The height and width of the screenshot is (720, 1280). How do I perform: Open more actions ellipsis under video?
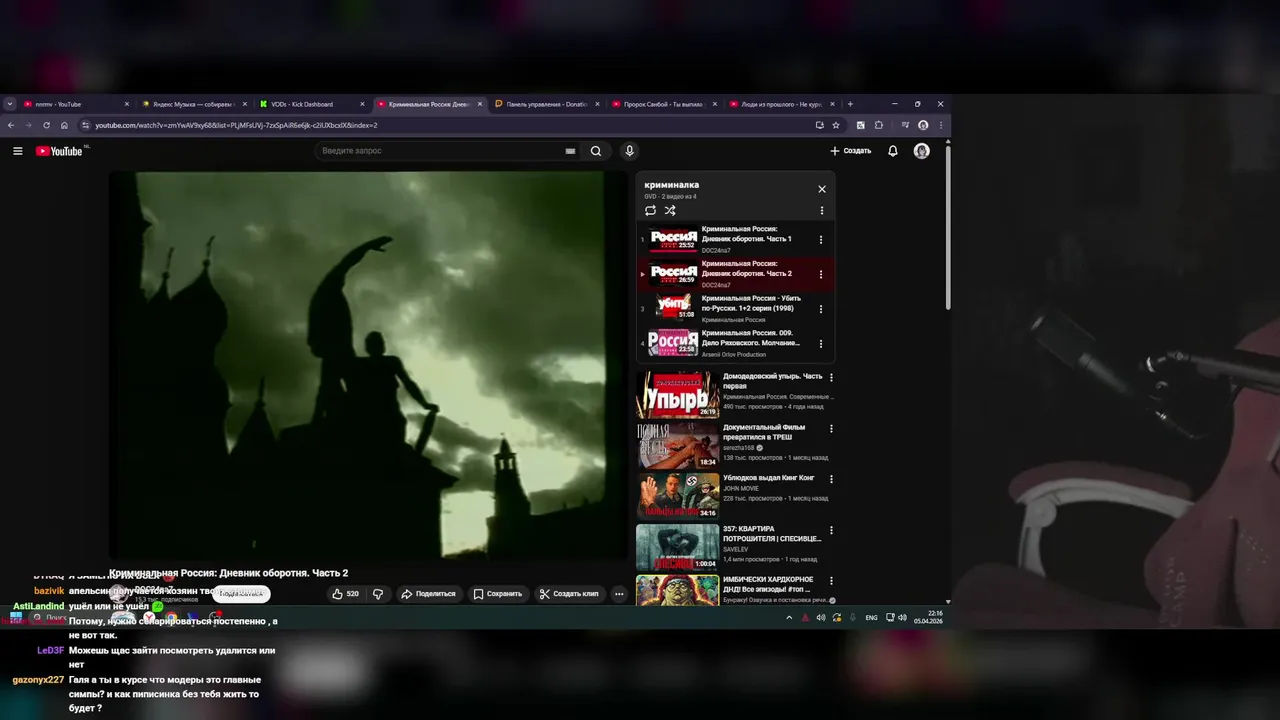point(619,594)
